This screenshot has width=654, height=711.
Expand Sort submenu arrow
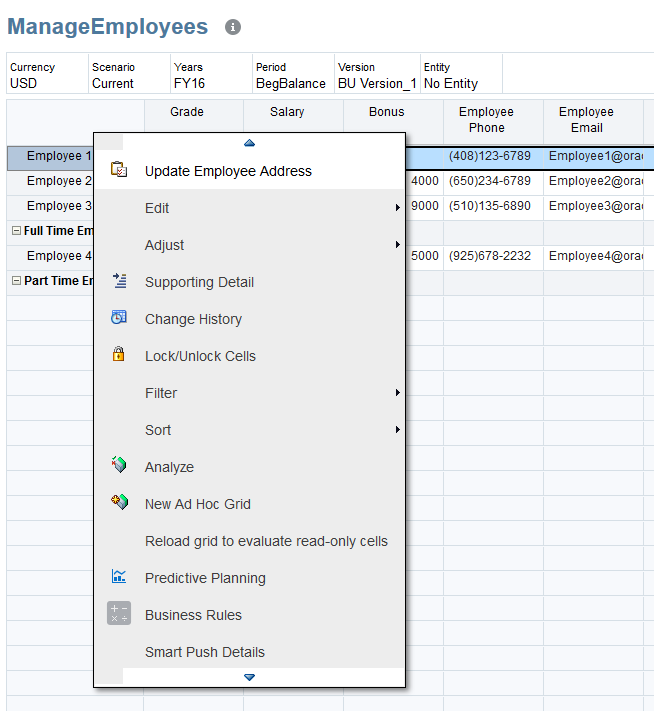pyautogui.click(x=397, y=429)
